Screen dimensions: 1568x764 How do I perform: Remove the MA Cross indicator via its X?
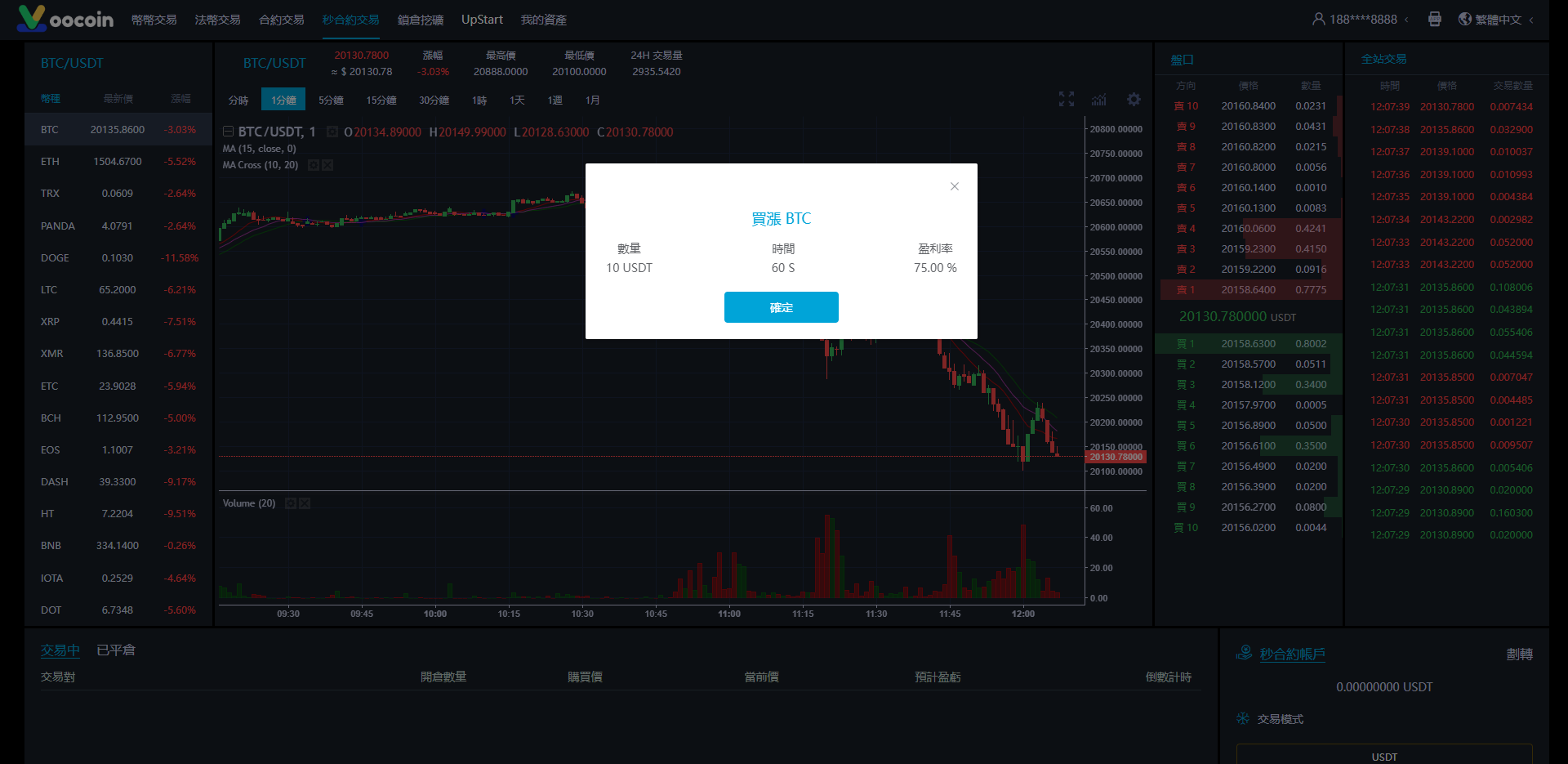(328, 165)
